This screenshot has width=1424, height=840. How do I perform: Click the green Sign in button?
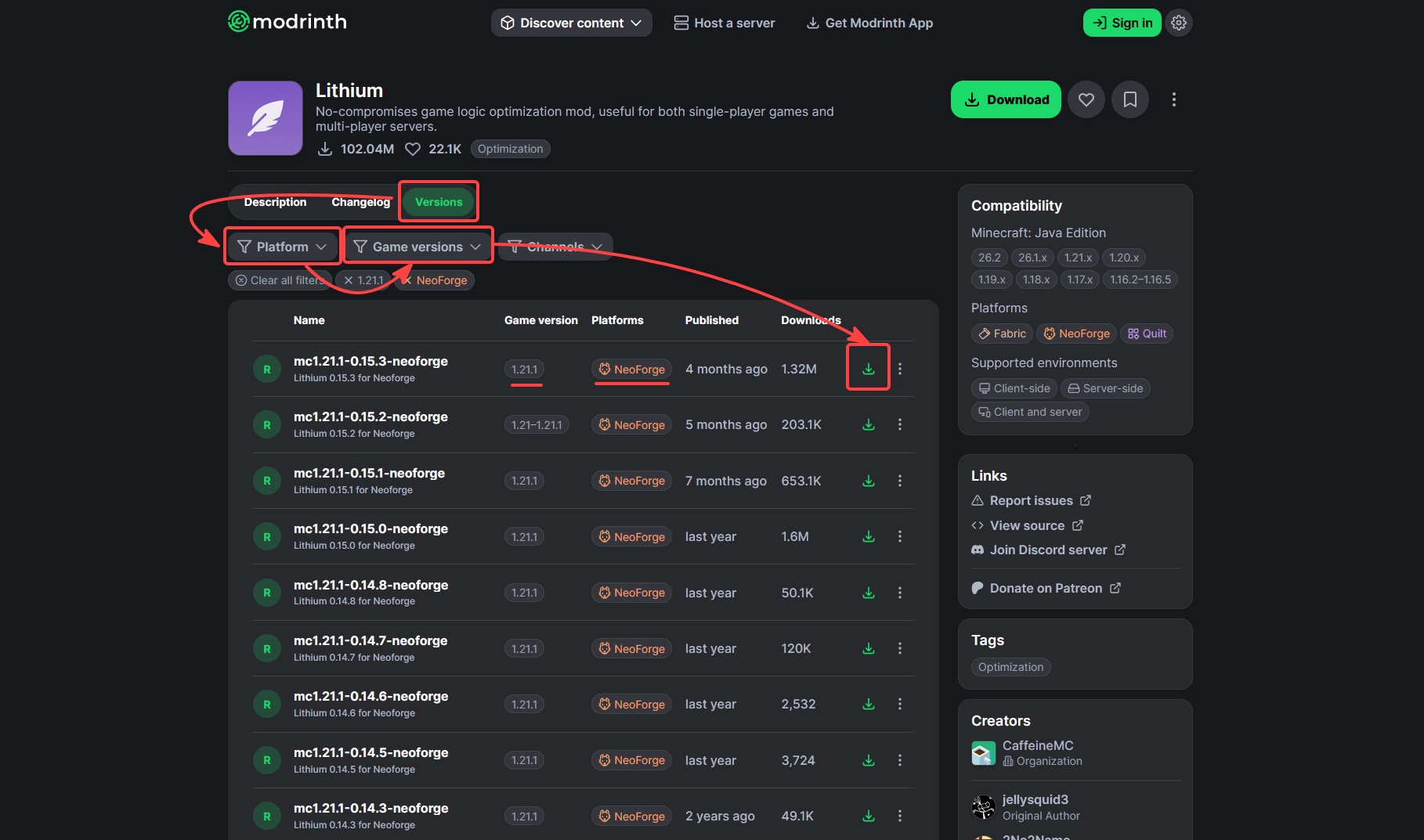tap(1122, 23)
